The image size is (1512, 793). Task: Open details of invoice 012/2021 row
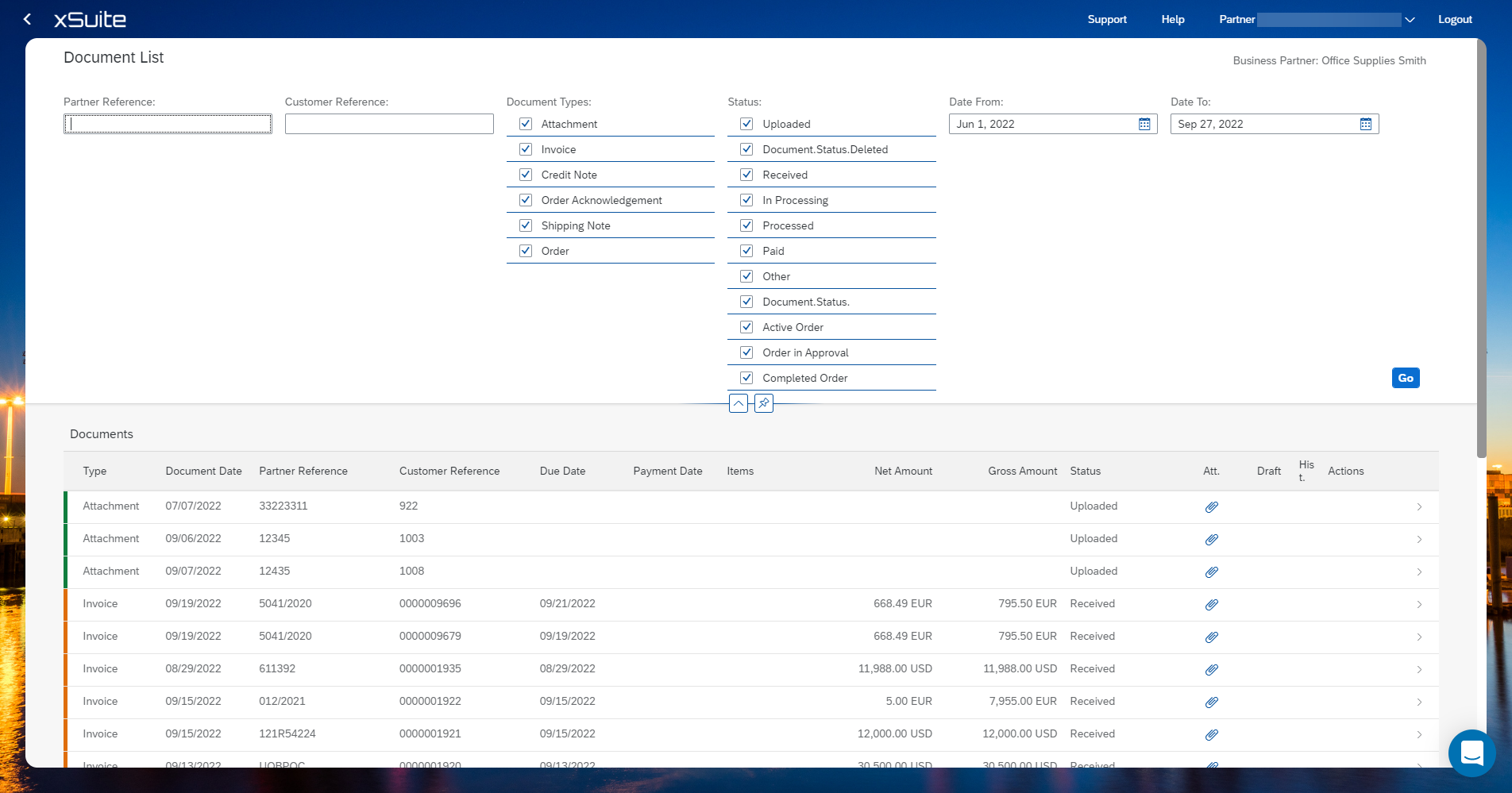(1419, 702)
